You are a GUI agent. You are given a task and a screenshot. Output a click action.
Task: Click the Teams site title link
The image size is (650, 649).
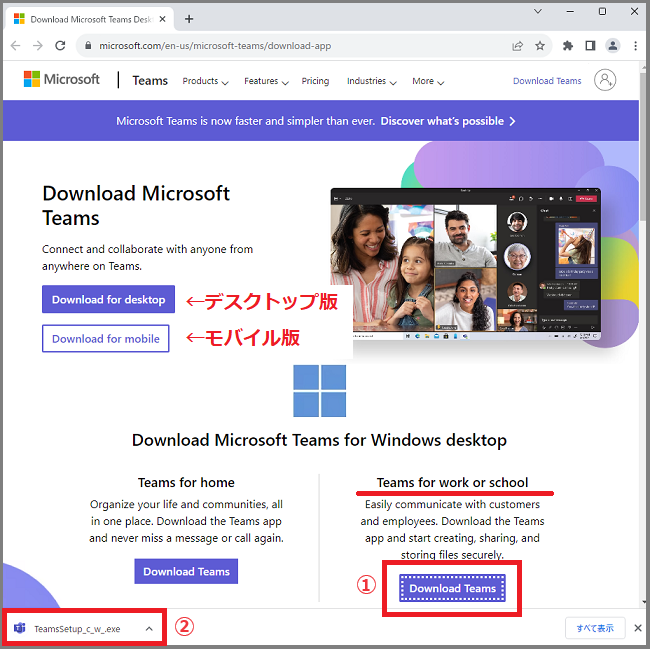pyautogui.click(x=150, y=80)
